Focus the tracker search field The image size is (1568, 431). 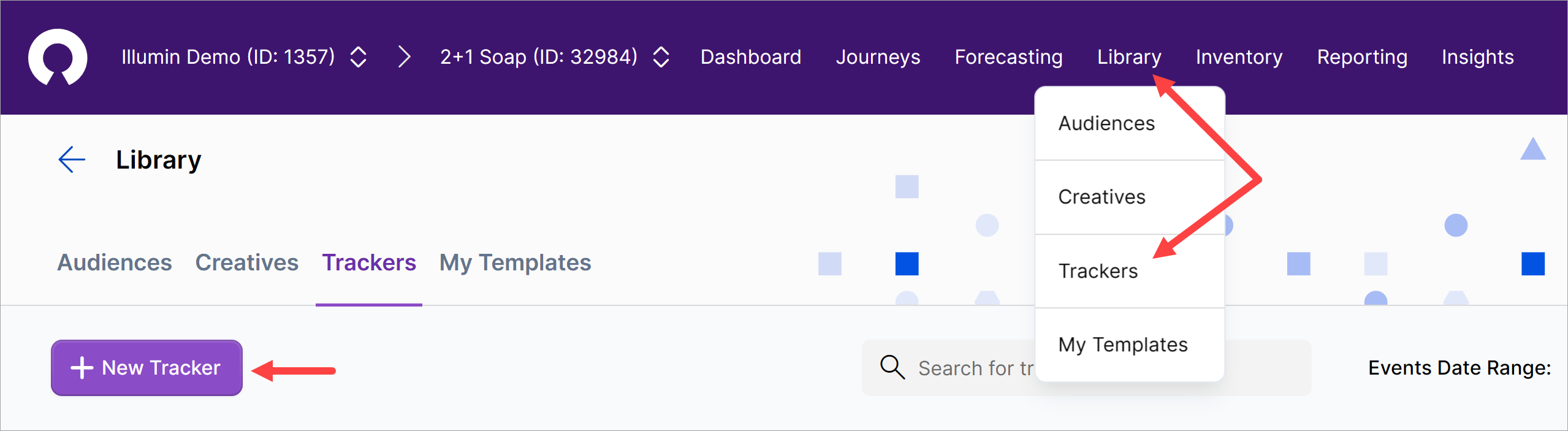(x=975, y=368)
